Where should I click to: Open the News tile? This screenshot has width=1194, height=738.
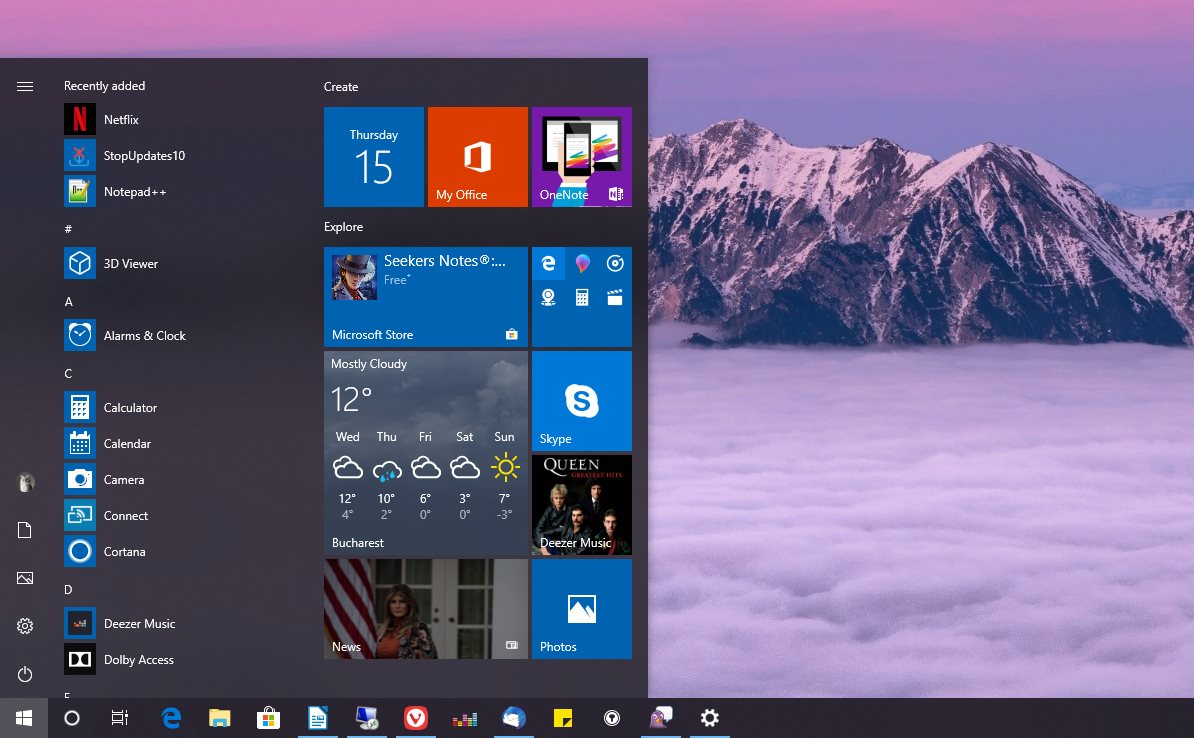426,609
